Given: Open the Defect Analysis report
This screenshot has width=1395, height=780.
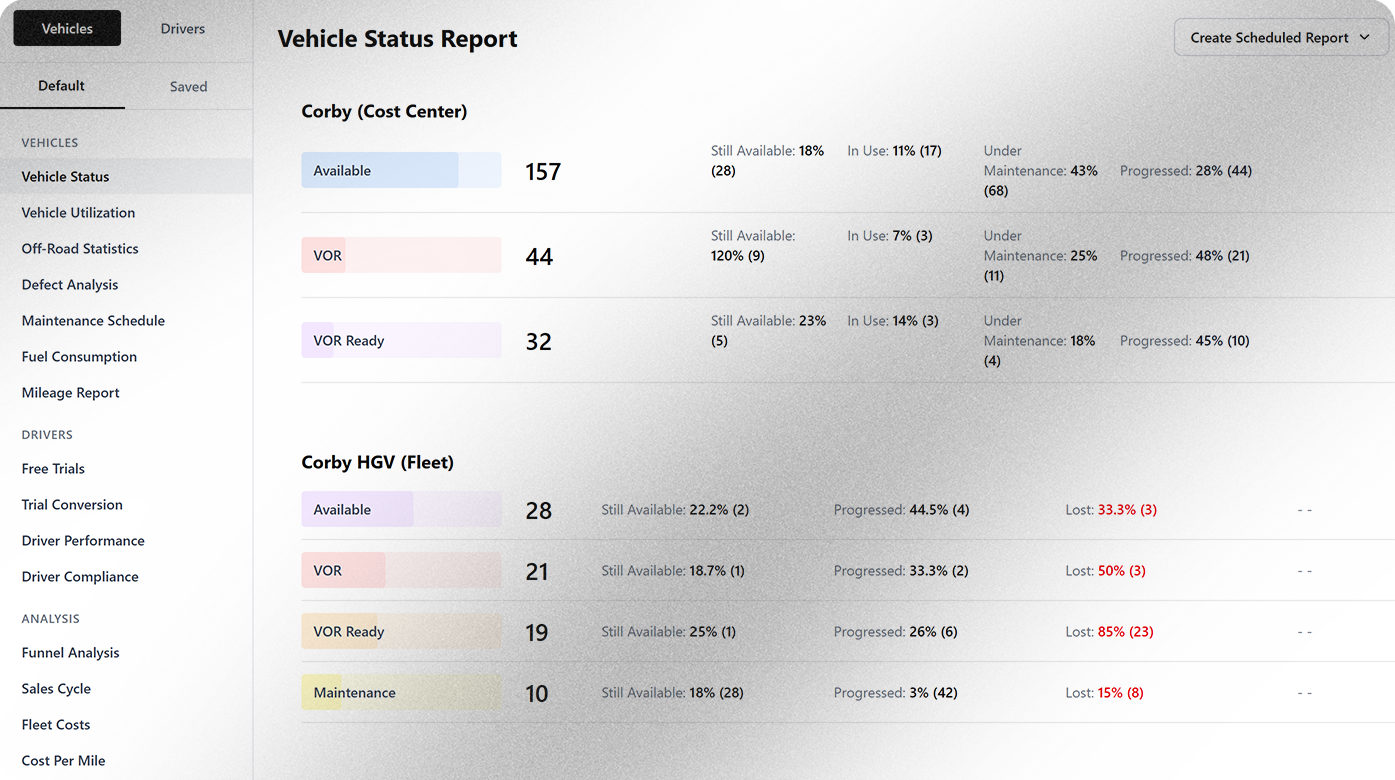Looking at the screenshot, I should pos(70,285).
